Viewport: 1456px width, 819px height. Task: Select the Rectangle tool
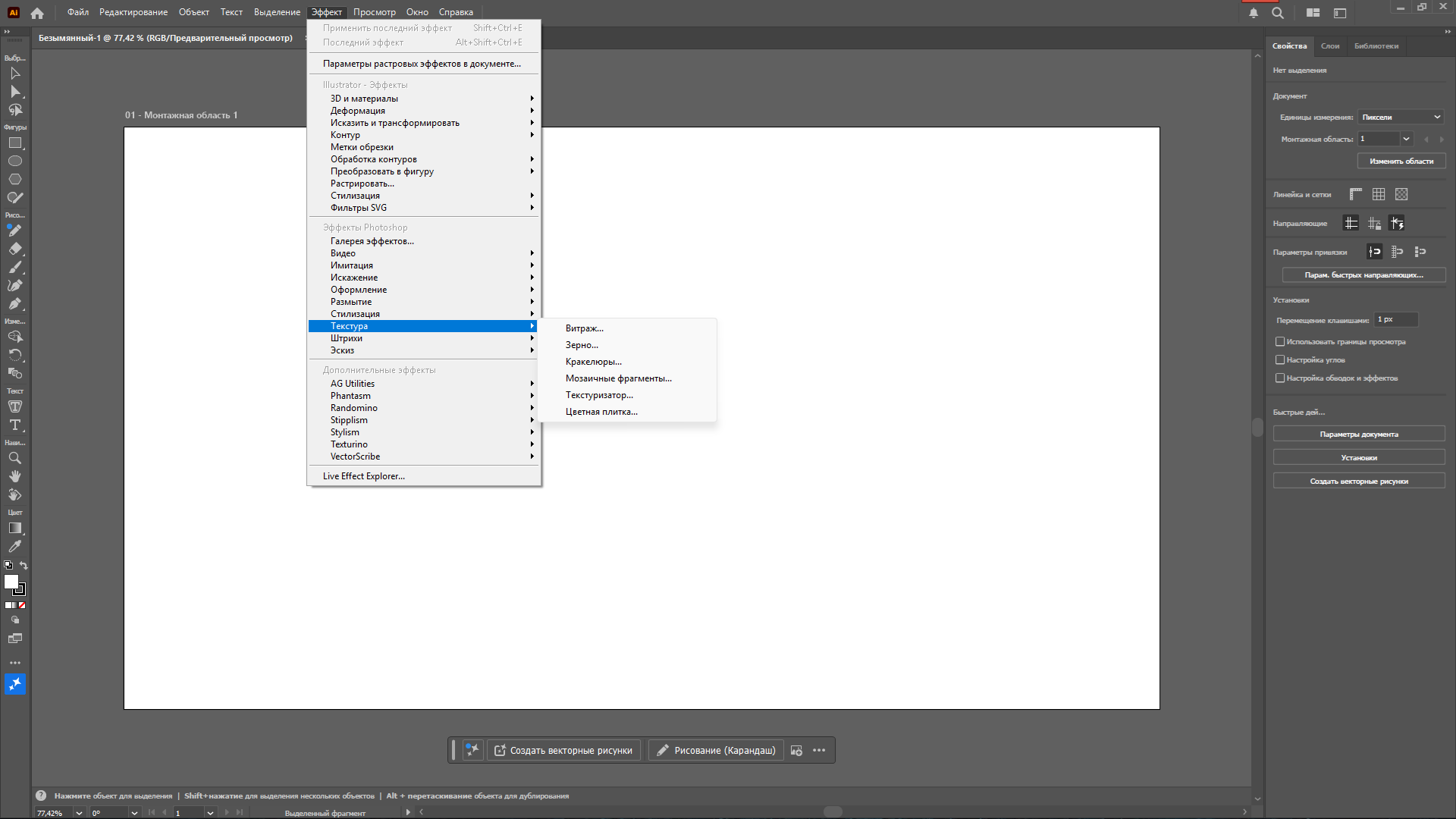point(14,143)
